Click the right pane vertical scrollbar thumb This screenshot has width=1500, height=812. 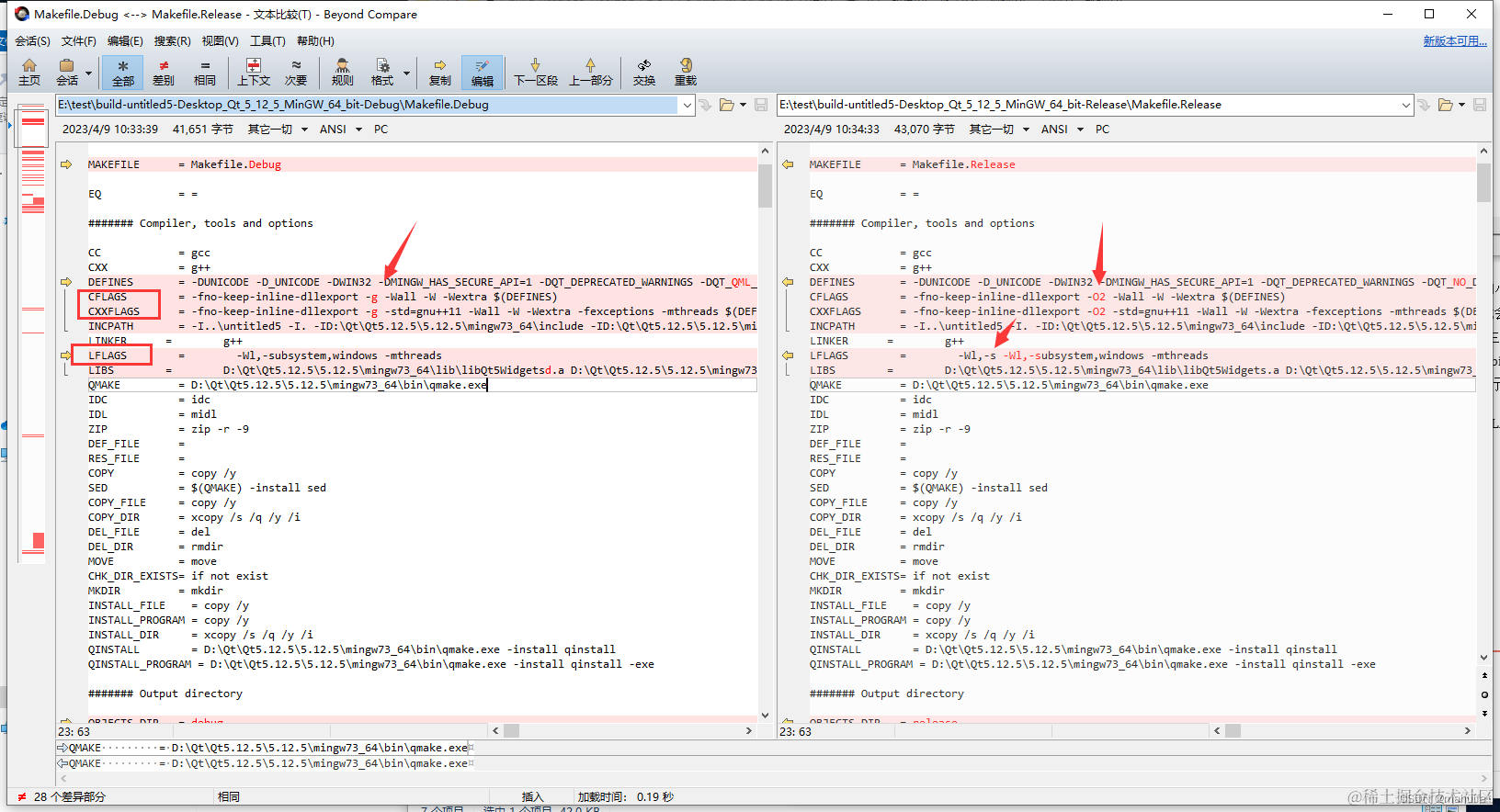tap(1483, 182)
